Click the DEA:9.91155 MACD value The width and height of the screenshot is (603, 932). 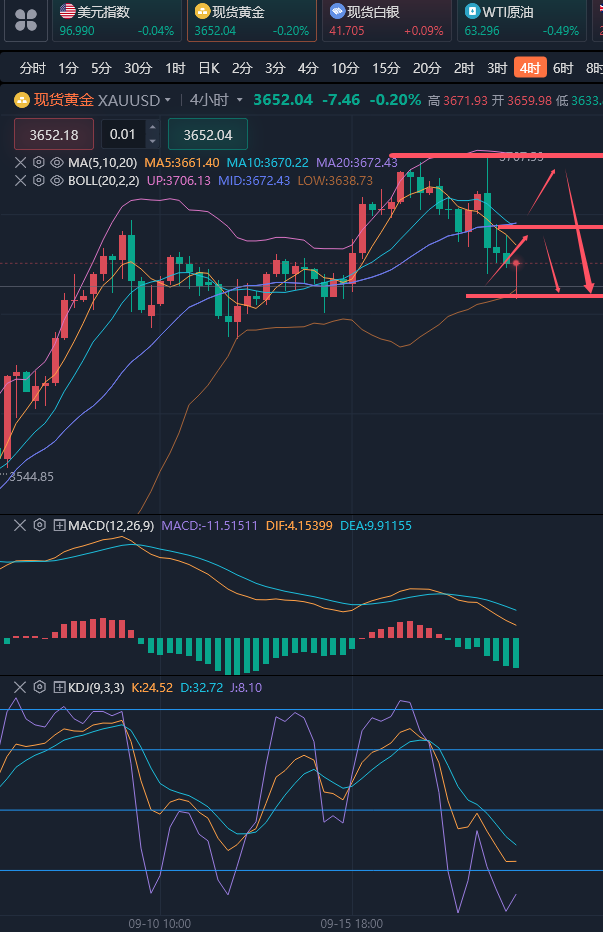tap(376, 525)
